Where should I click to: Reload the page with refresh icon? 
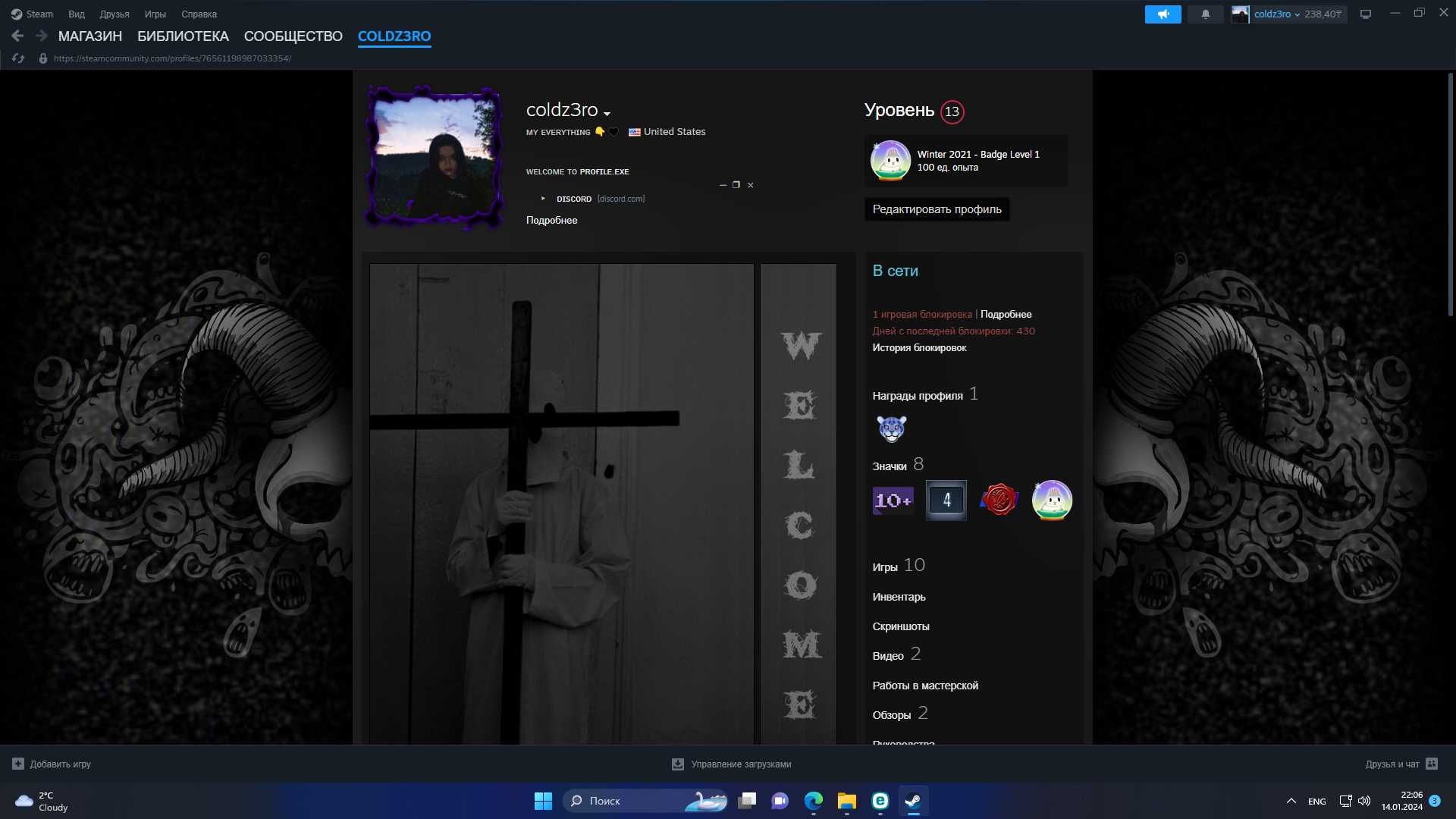[18, 58]
